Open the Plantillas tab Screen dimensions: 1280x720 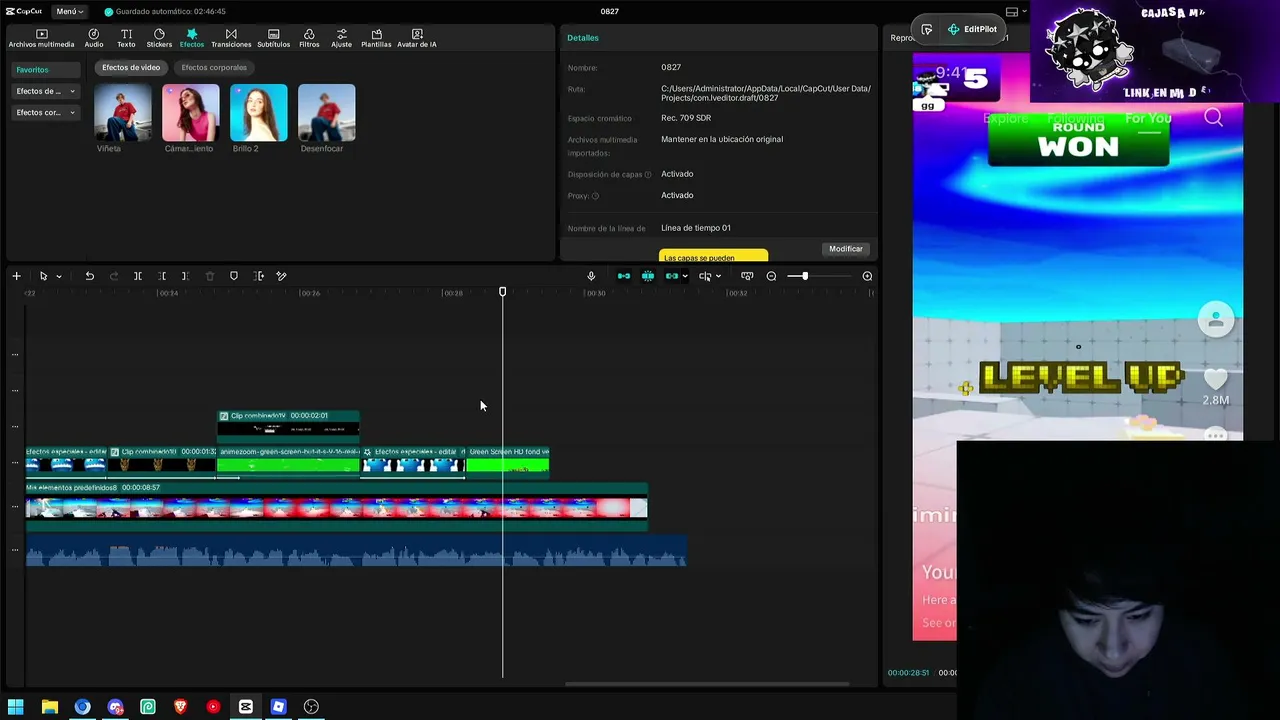pyautogui.click(x=376, y=38)
